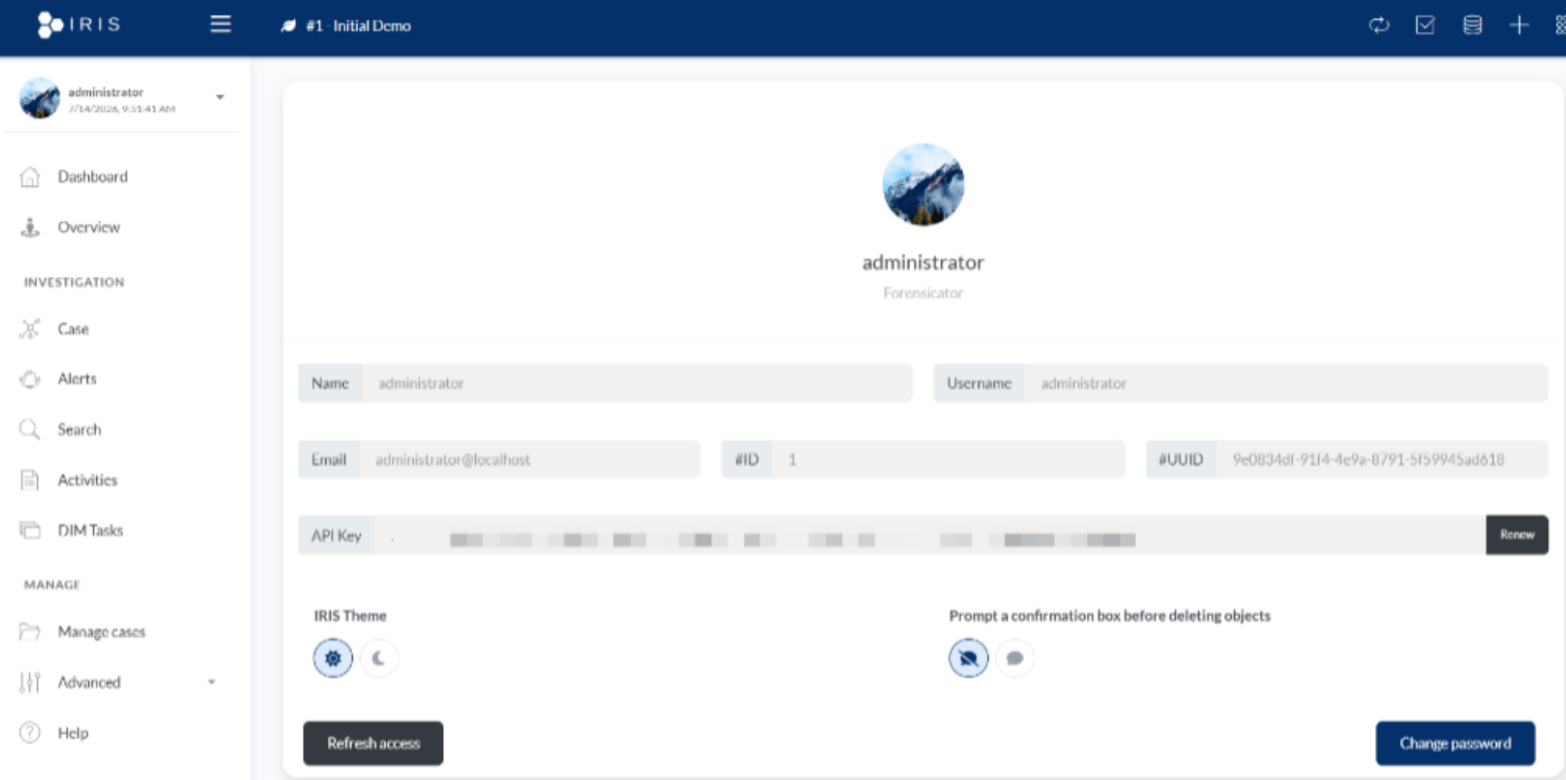Open the database icon in top bar
Screen dimensions: 1566x780
[1472, 26]
